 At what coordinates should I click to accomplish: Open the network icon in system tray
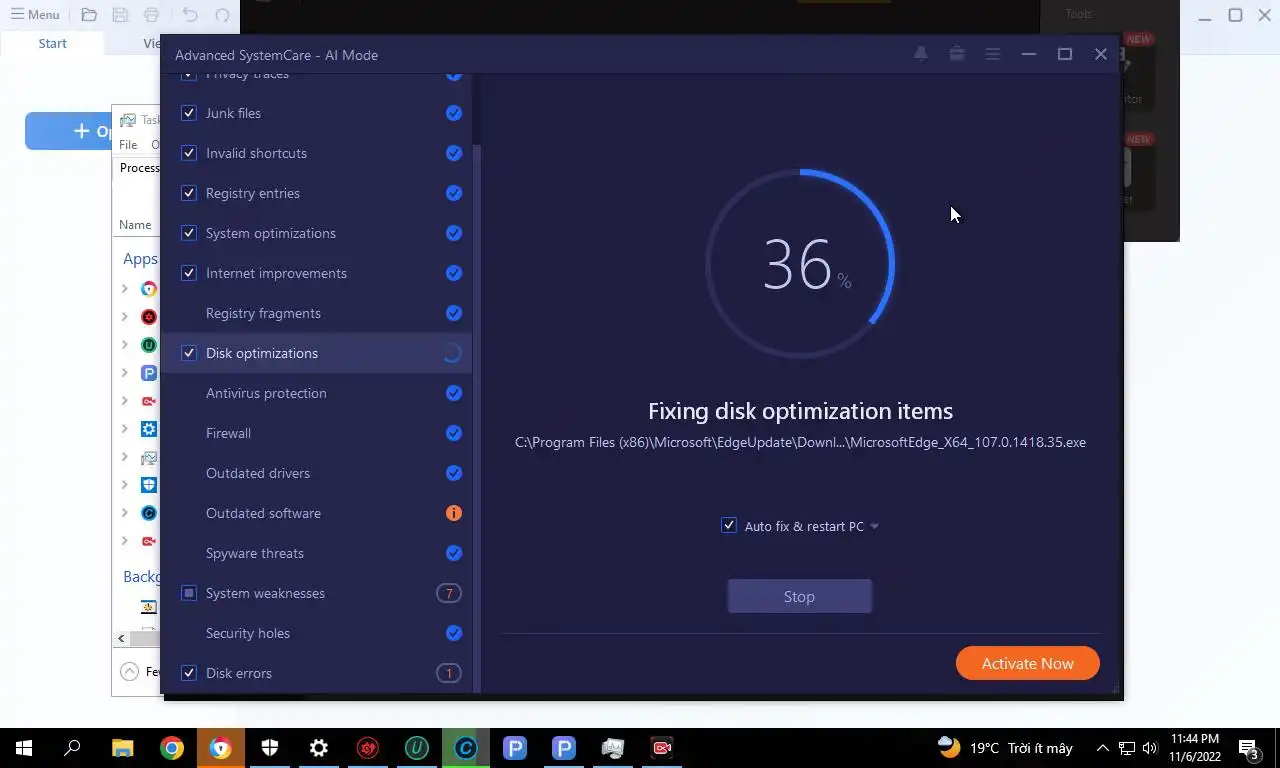pos(1126,748)
